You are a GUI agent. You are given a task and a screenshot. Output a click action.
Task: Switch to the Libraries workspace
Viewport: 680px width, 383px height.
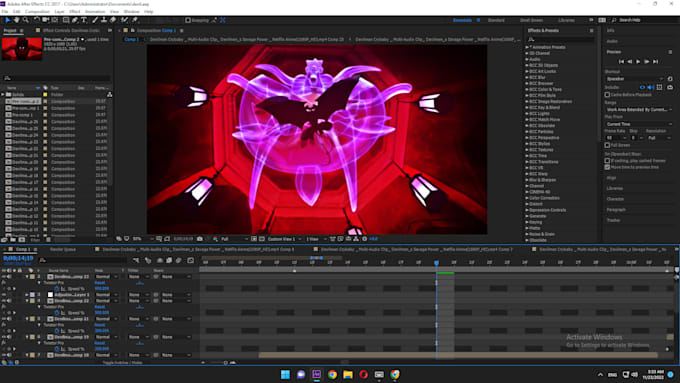pyautogui.click(x=566, y=20)
